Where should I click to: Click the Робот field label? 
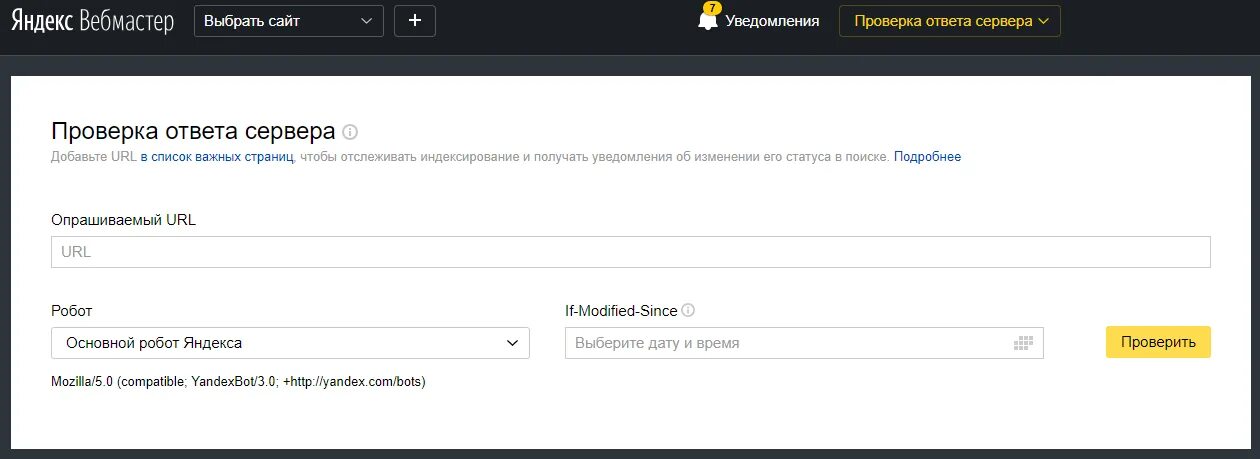pyautogui.click(x=71, y=311)
